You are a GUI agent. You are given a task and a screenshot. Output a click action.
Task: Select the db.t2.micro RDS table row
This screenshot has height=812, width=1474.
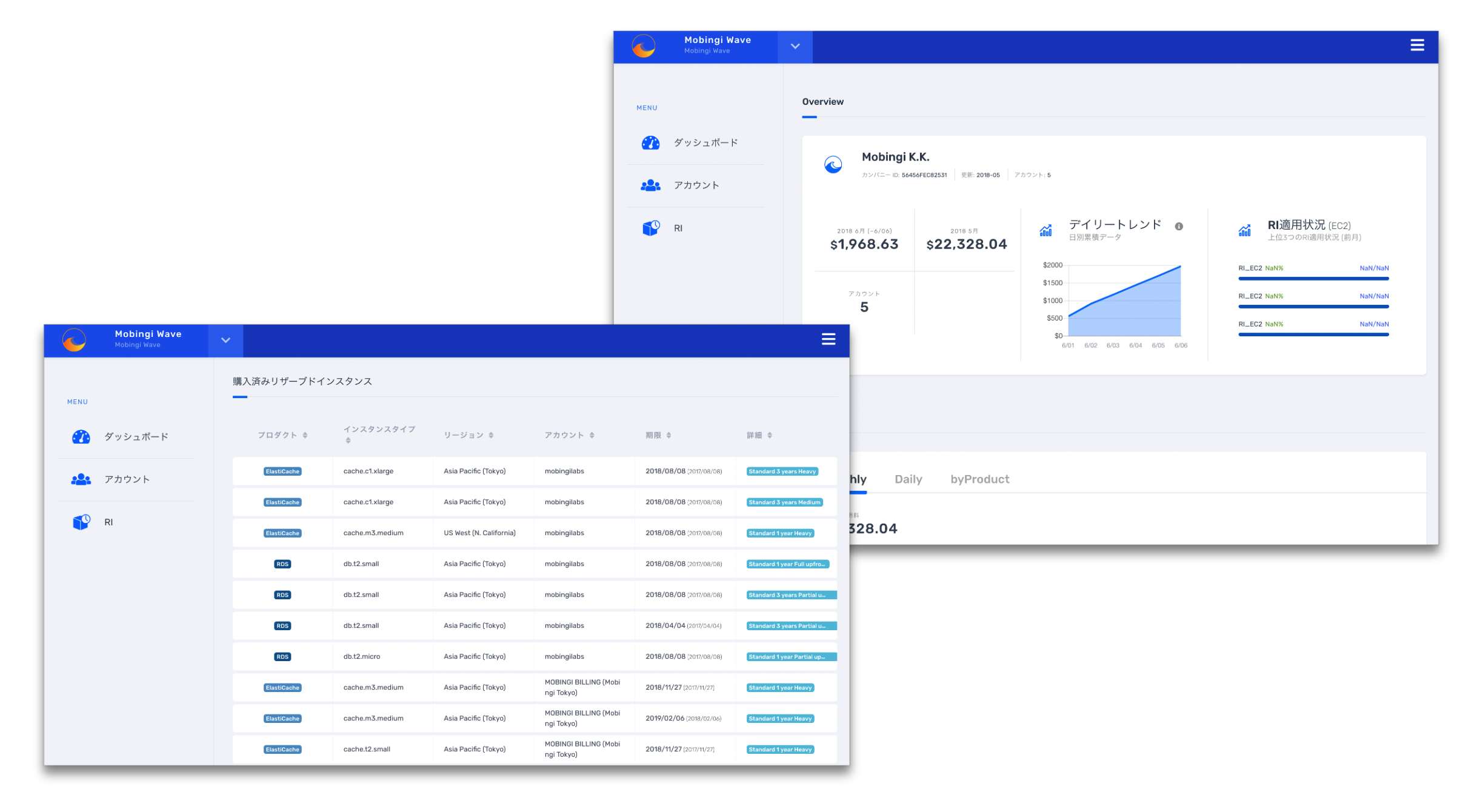click(535, 657)
